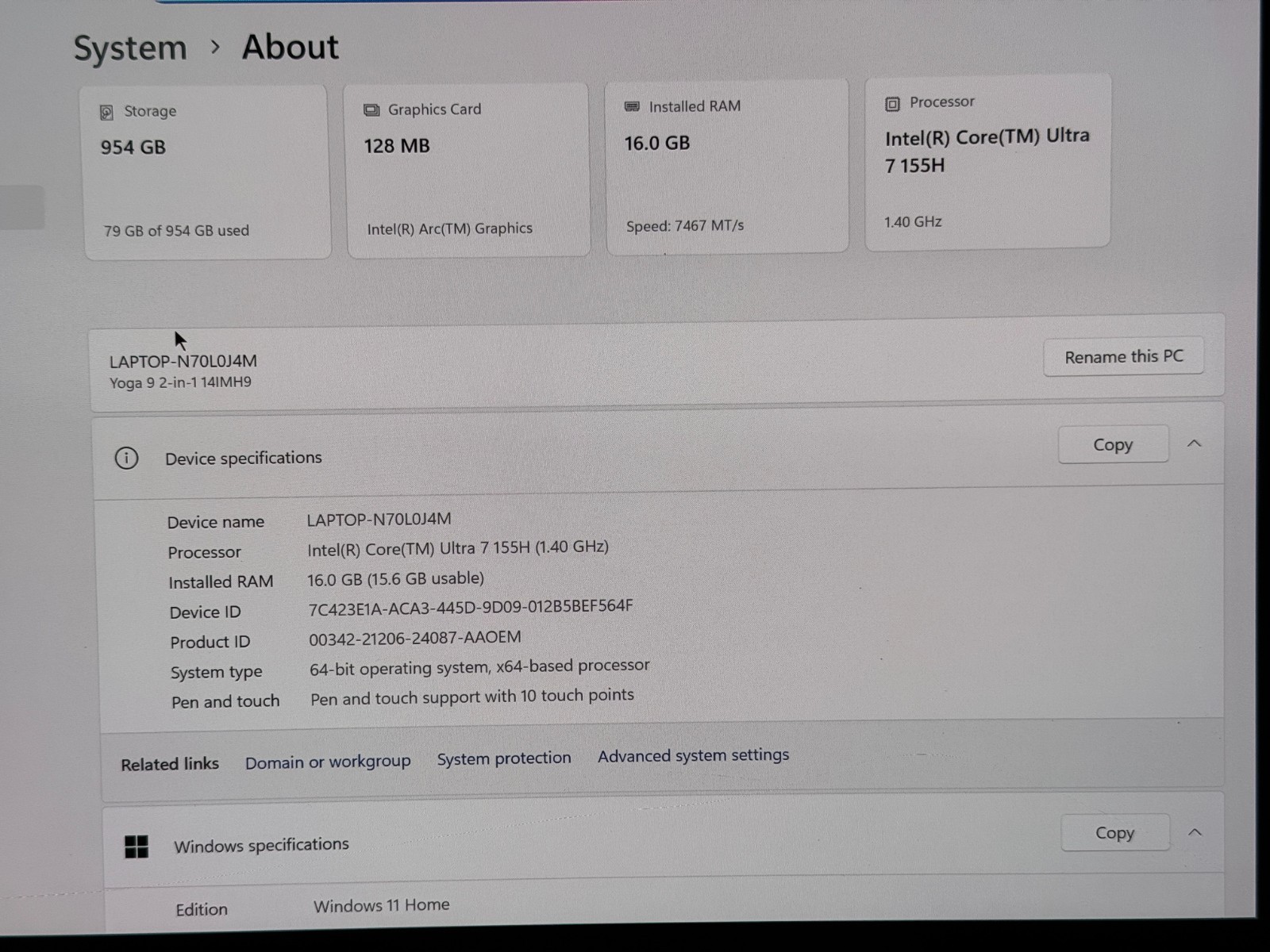Click the About page heading
This screenshot has width=1270, height=952.
point(291,48)
